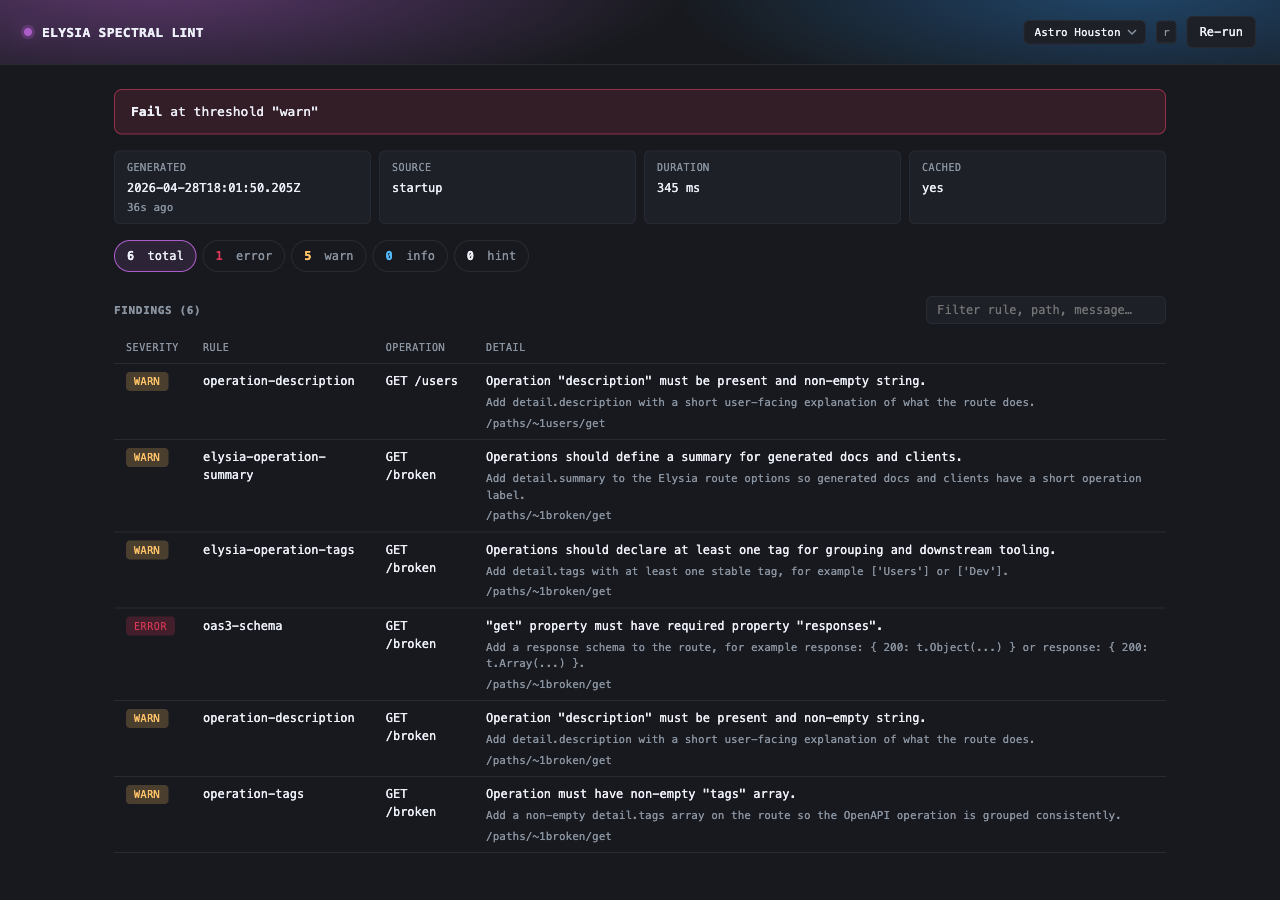This screenshot has height=900, width=1280.
Task: Click the Source value 'startup'
Action: click(417, 188)
